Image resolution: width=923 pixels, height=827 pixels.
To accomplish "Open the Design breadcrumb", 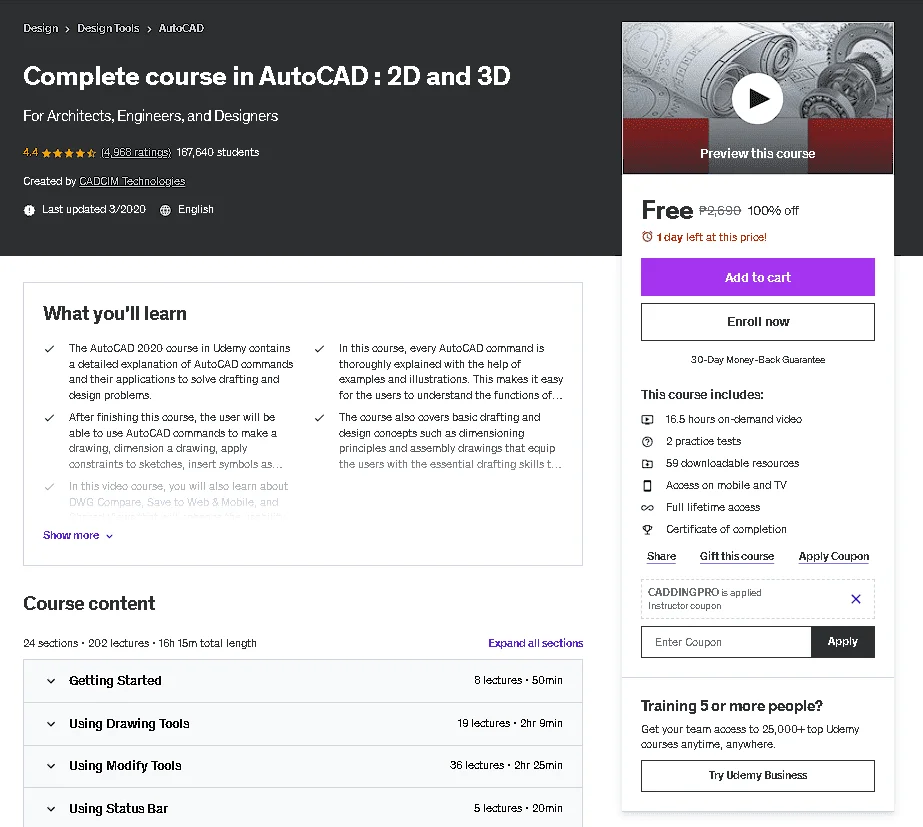I will coord(41,28).
